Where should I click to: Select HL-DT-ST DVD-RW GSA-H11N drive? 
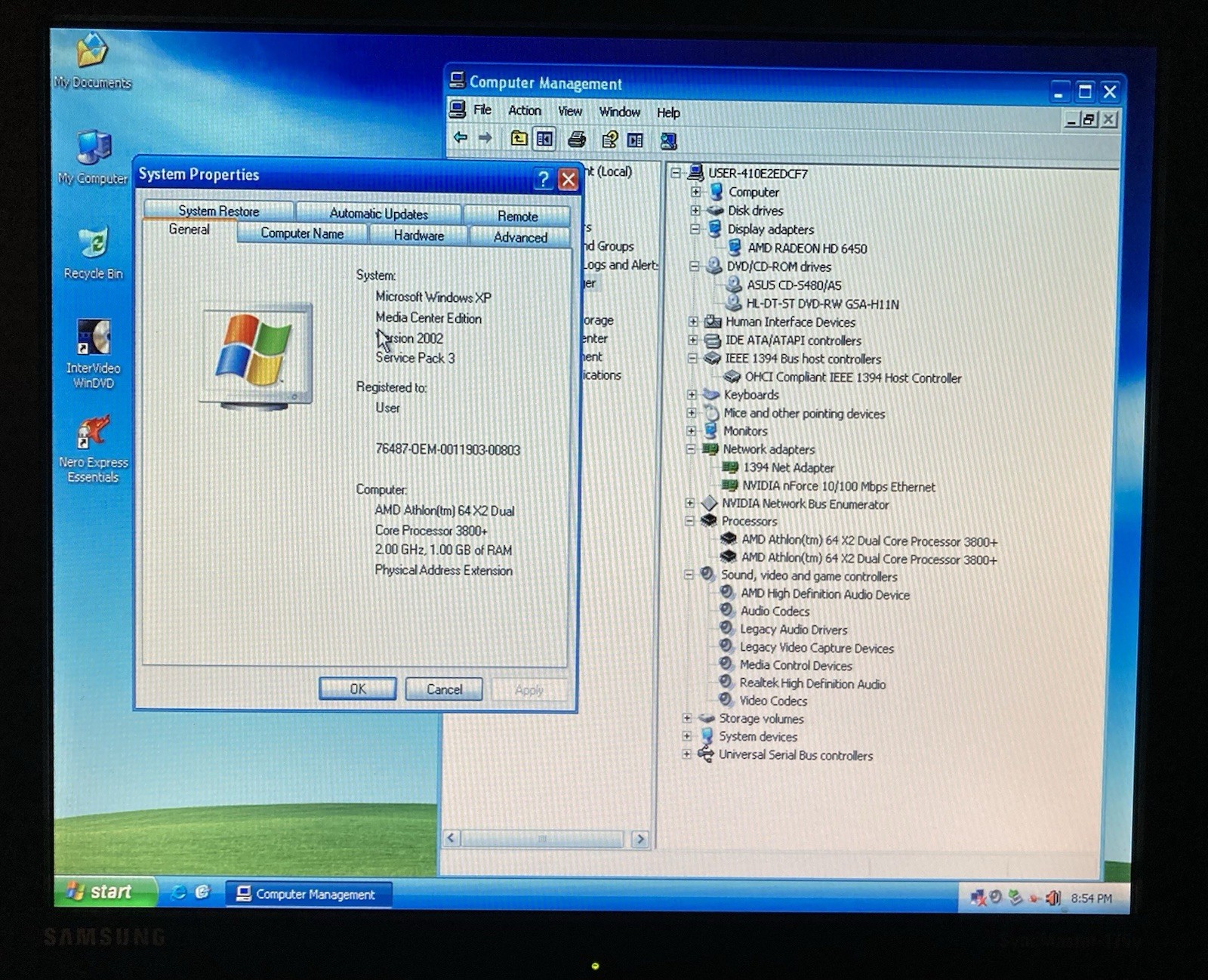tap(822, 304)
